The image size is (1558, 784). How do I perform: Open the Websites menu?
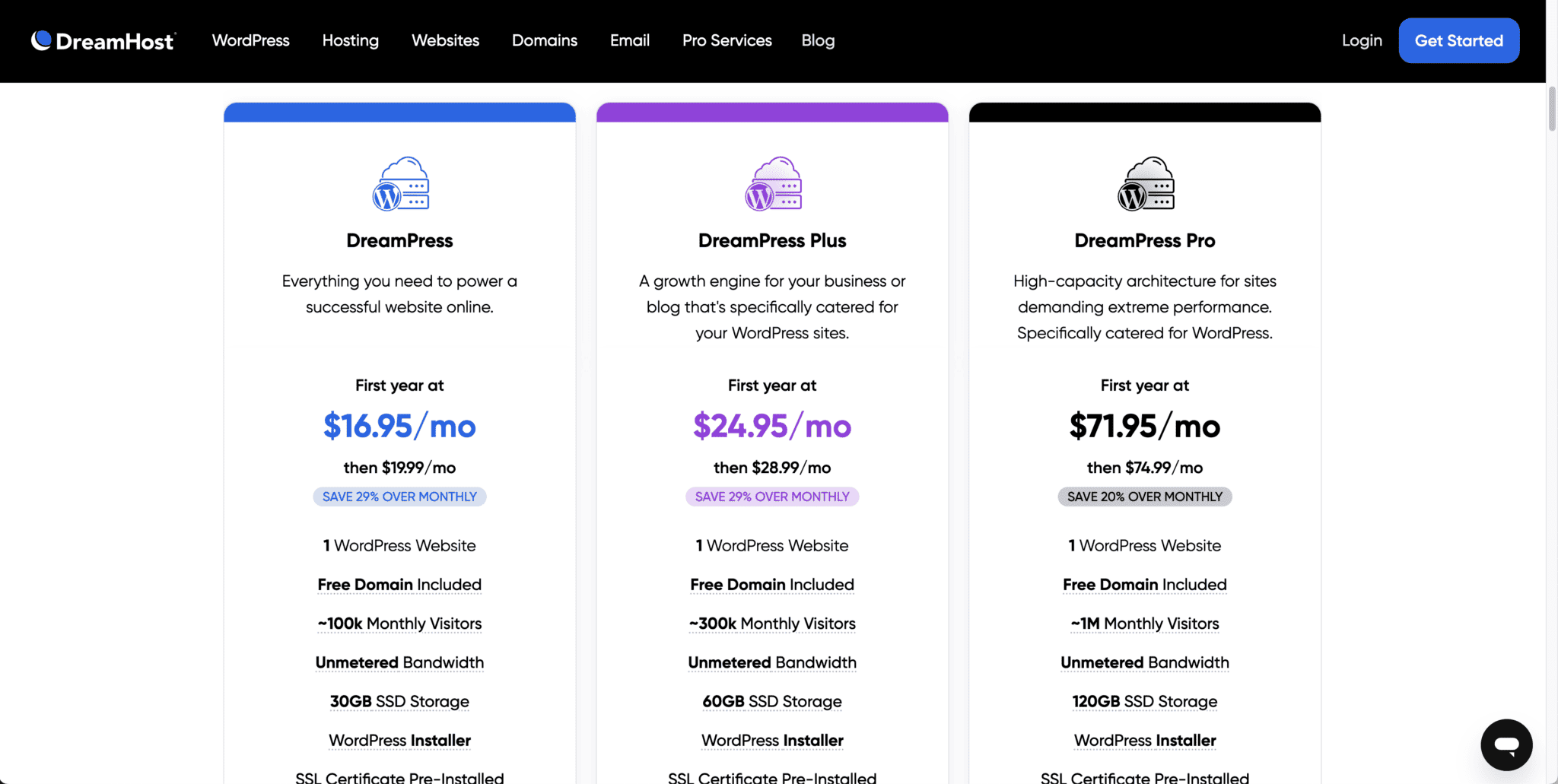click(x=446, y=40)
